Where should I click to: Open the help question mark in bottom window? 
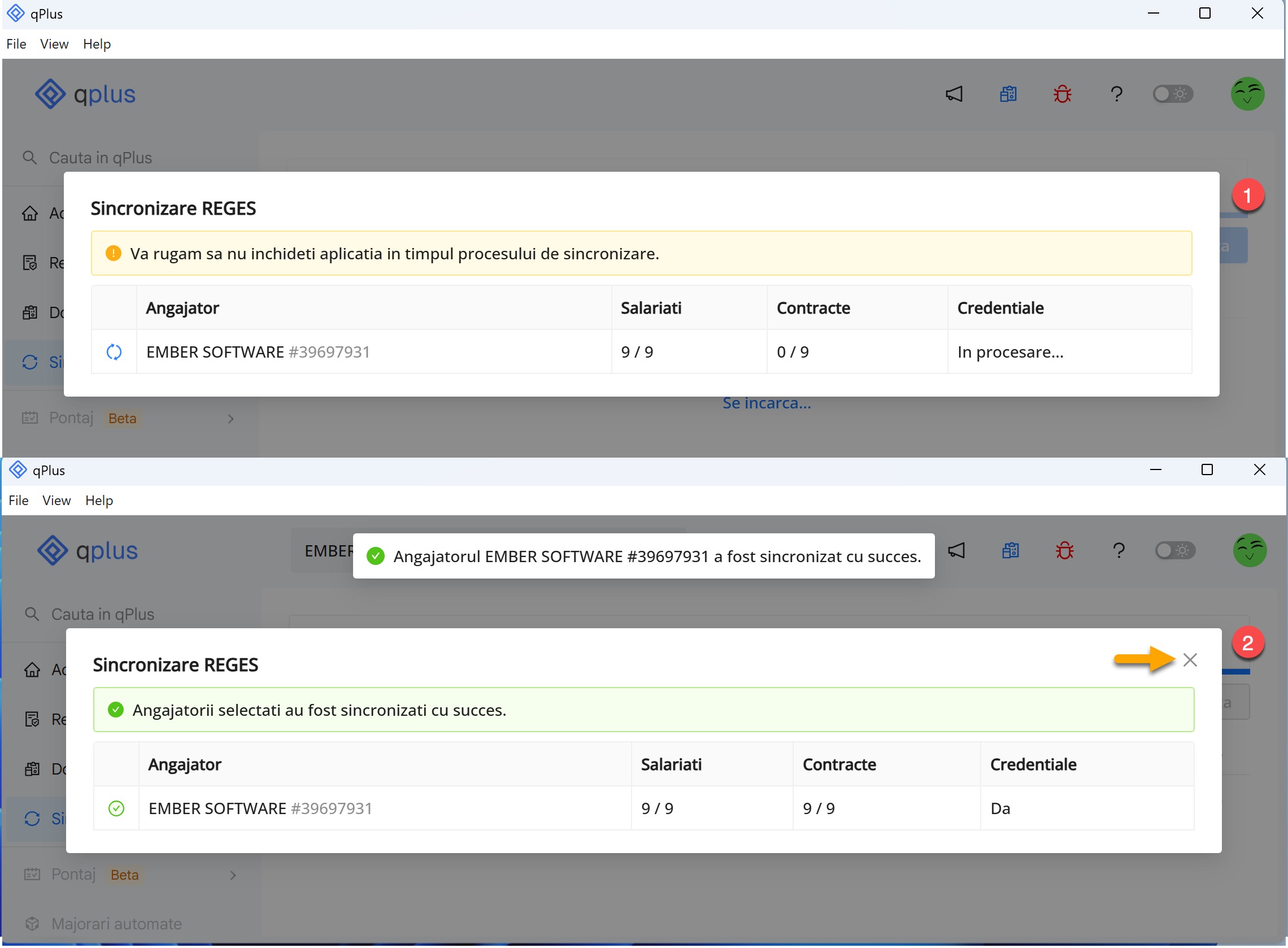(x=1118, y=550)
